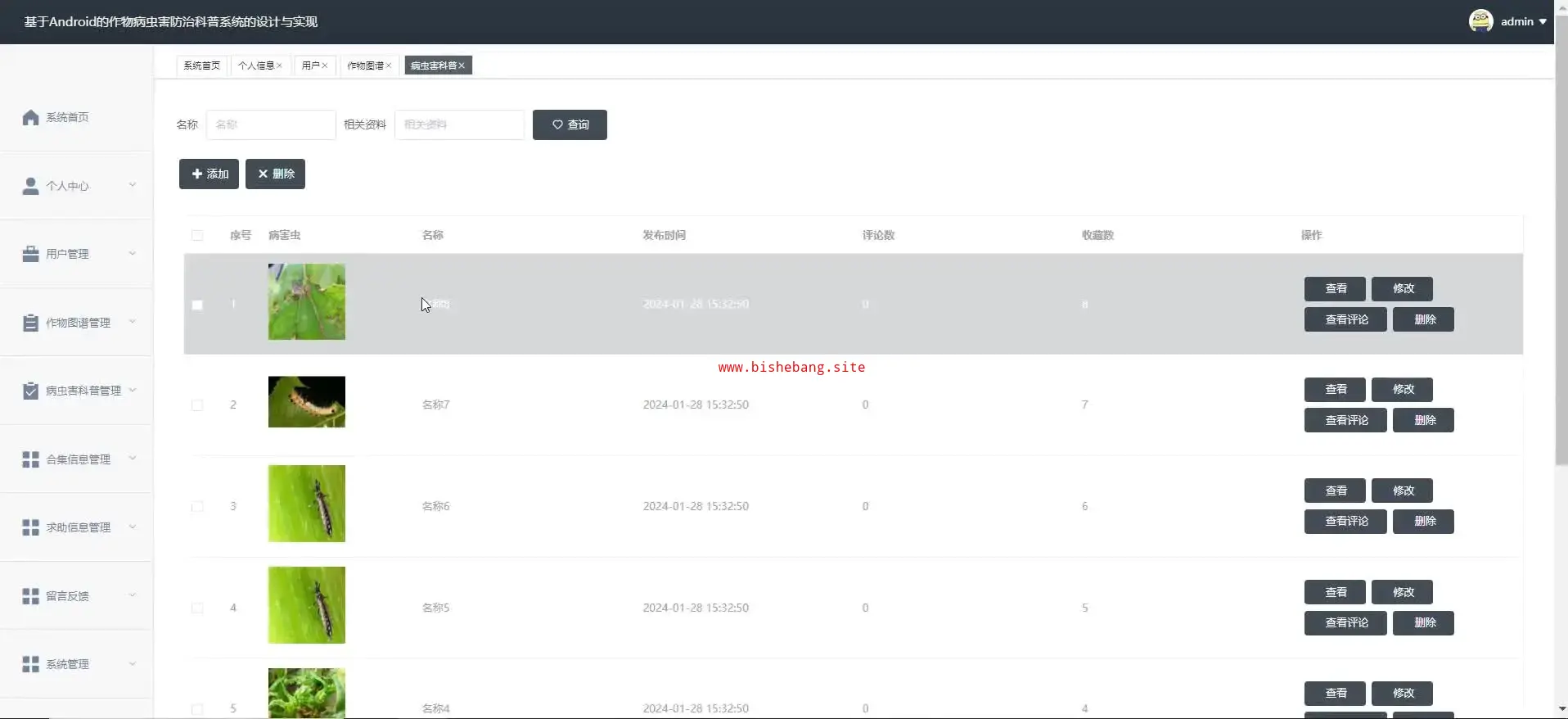The width and height of the screenshot is (1568, 719).
Task: Tick the checkbox for row 名称6
Action: click(197, 507)
